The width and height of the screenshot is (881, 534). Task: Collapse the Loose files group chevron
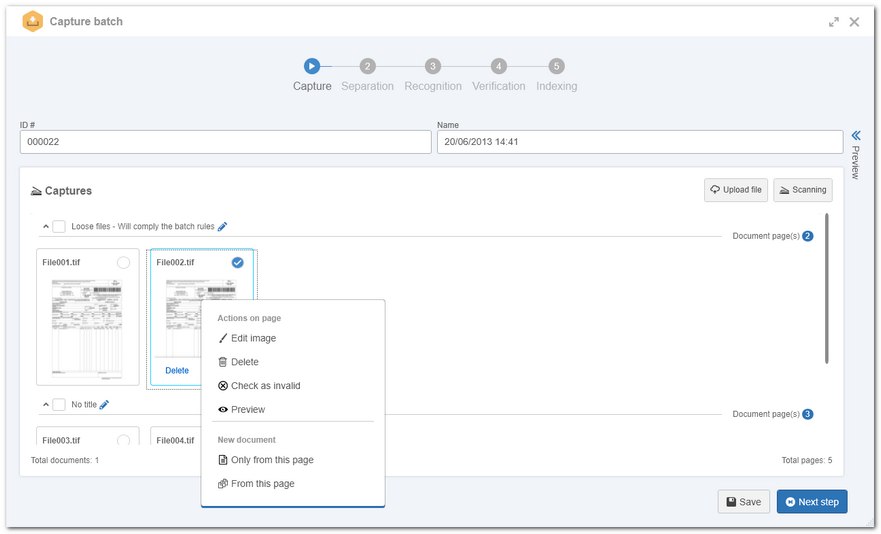[46, 227]
